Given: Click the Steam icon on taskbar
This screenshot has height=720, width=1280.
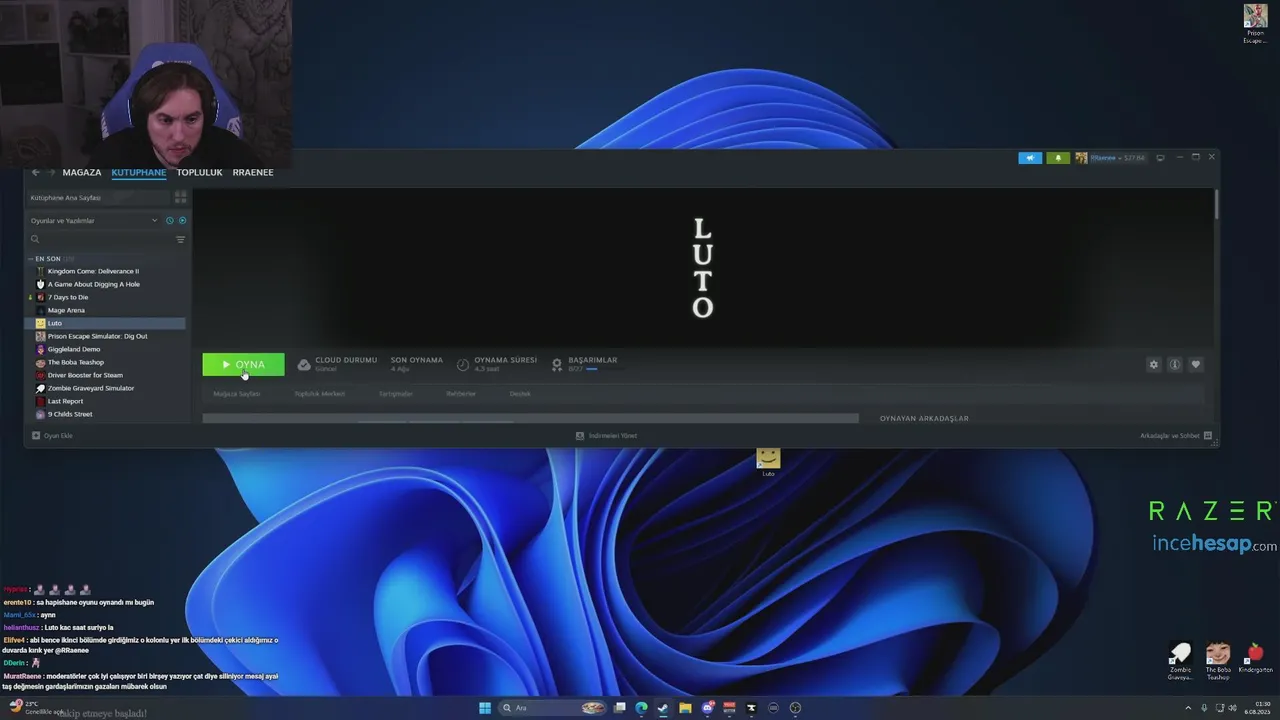Looking at the screenshot, I should point(663,708).
